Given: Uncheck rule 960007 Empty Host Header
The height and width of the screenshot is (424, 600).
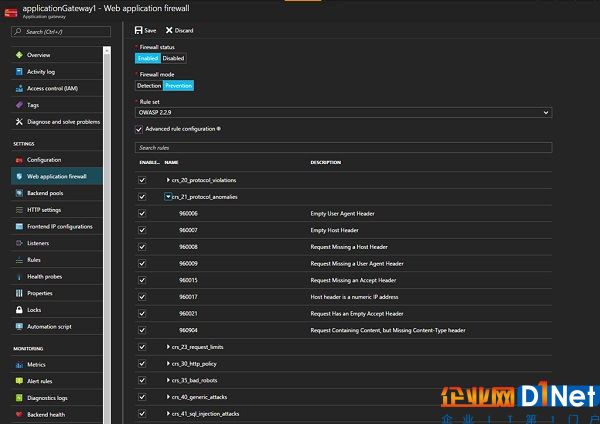Looking at the screenshot, I should [142, 230].
